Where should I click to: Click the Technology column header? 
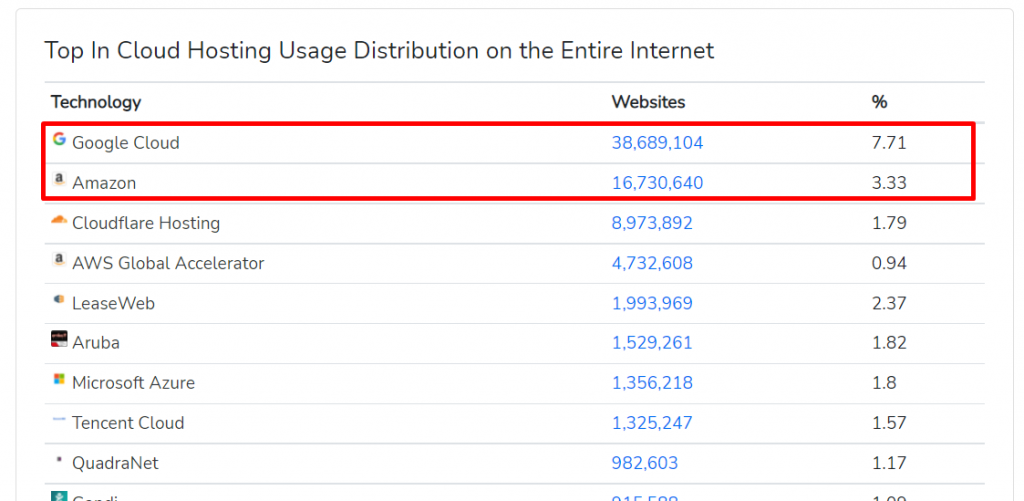coord(96,102)
